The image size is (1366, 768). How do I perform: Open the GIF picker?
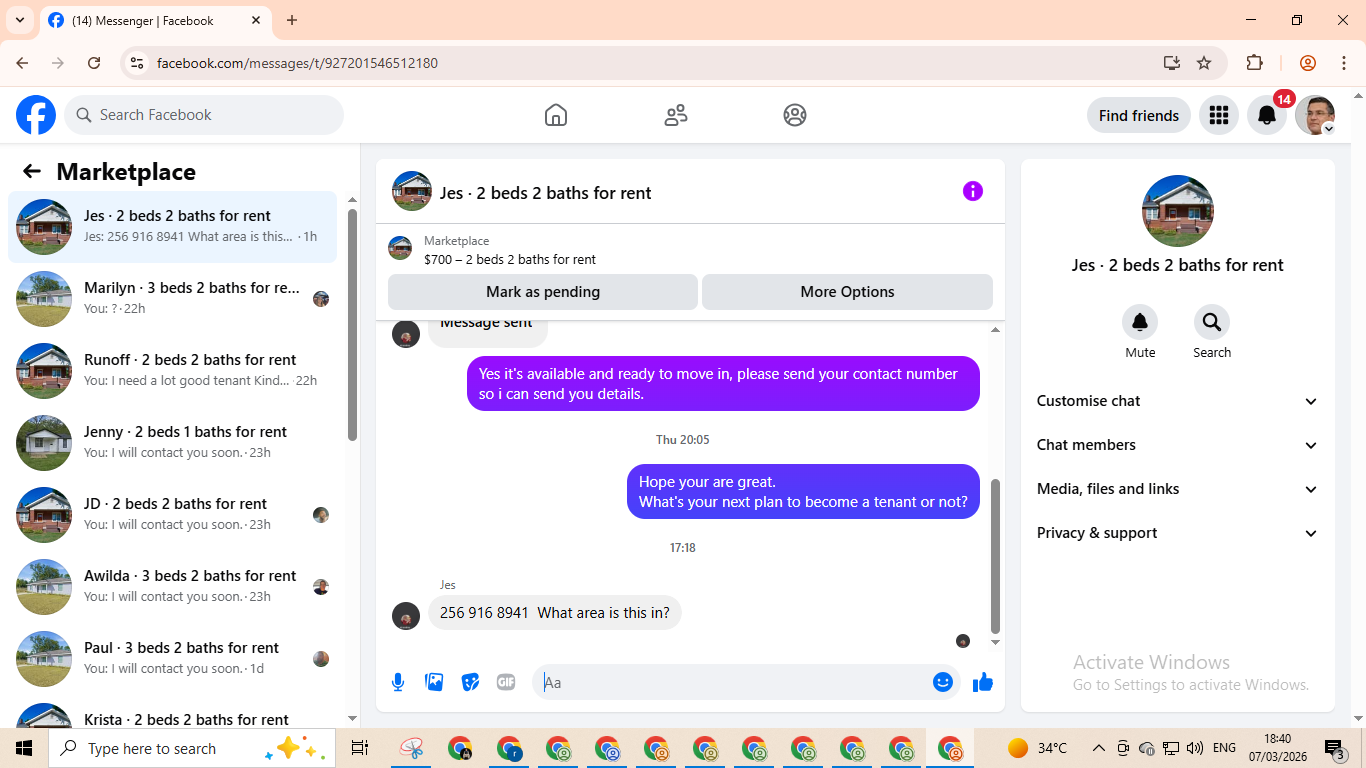point(506,682)
